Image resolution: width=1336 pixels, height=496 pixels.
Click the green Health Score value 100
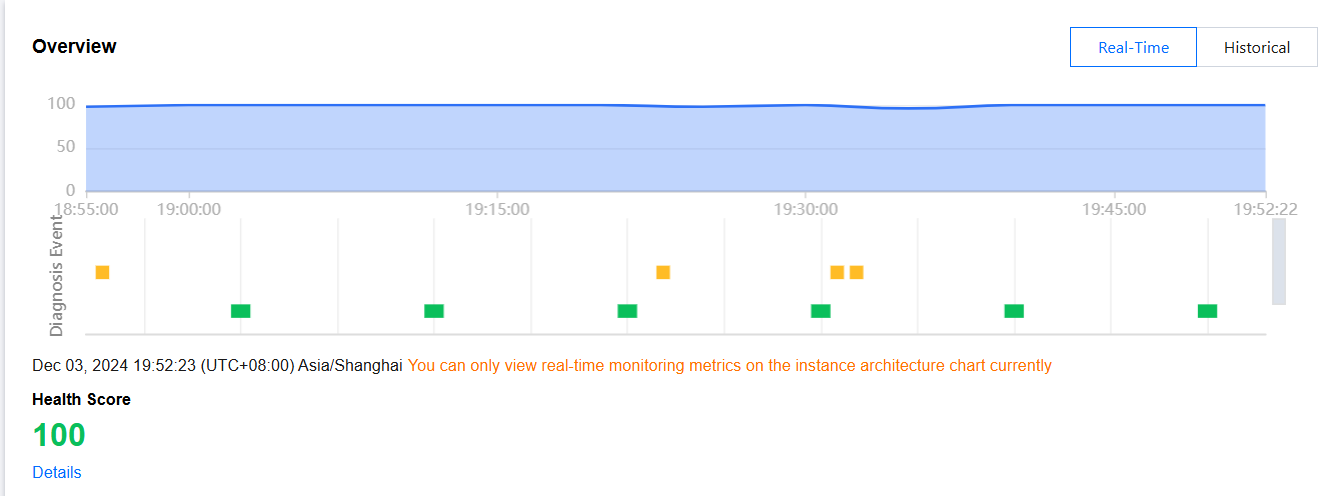[59, 435]
